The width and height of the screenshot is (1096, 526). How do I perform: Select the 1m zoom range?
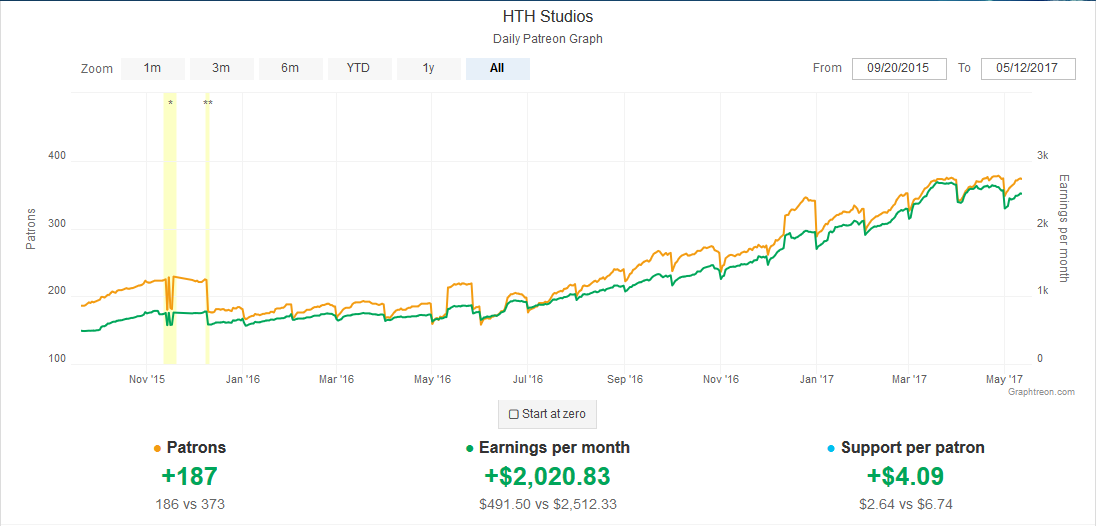tap(152, 68)
